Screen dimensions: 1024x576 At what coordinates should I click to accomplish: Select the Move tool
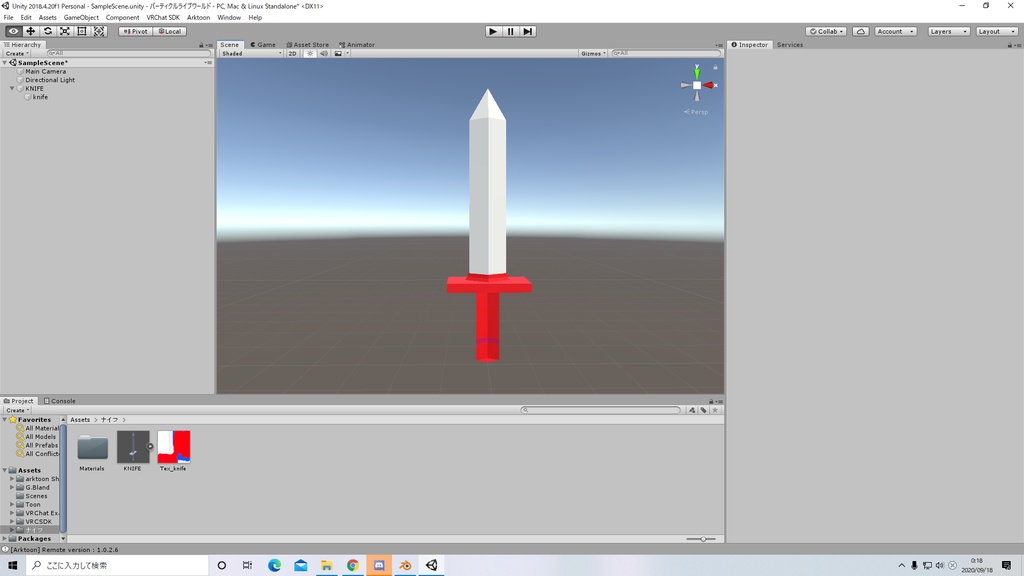coord(30,31)
